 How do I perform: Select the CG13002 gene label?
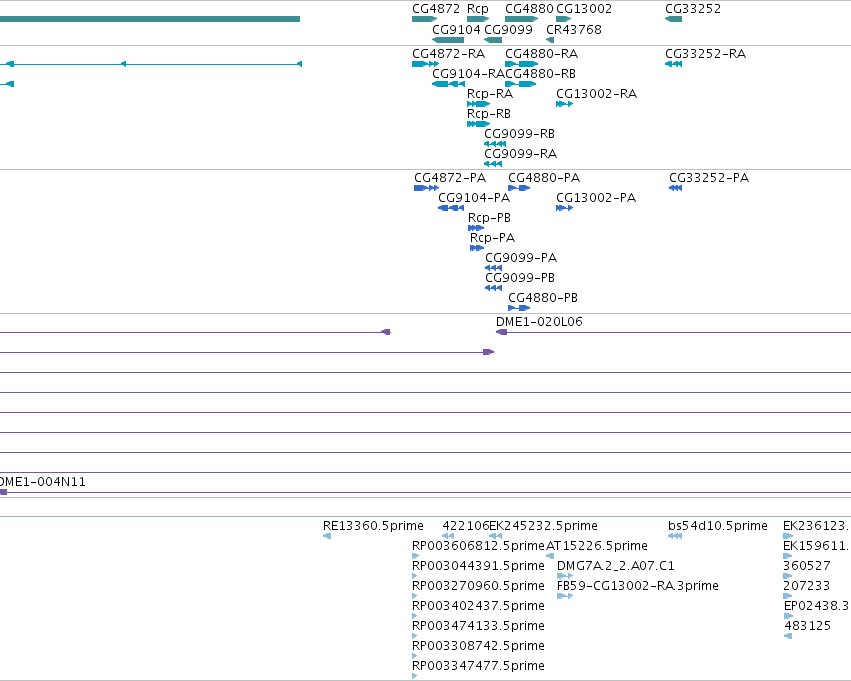584,9
